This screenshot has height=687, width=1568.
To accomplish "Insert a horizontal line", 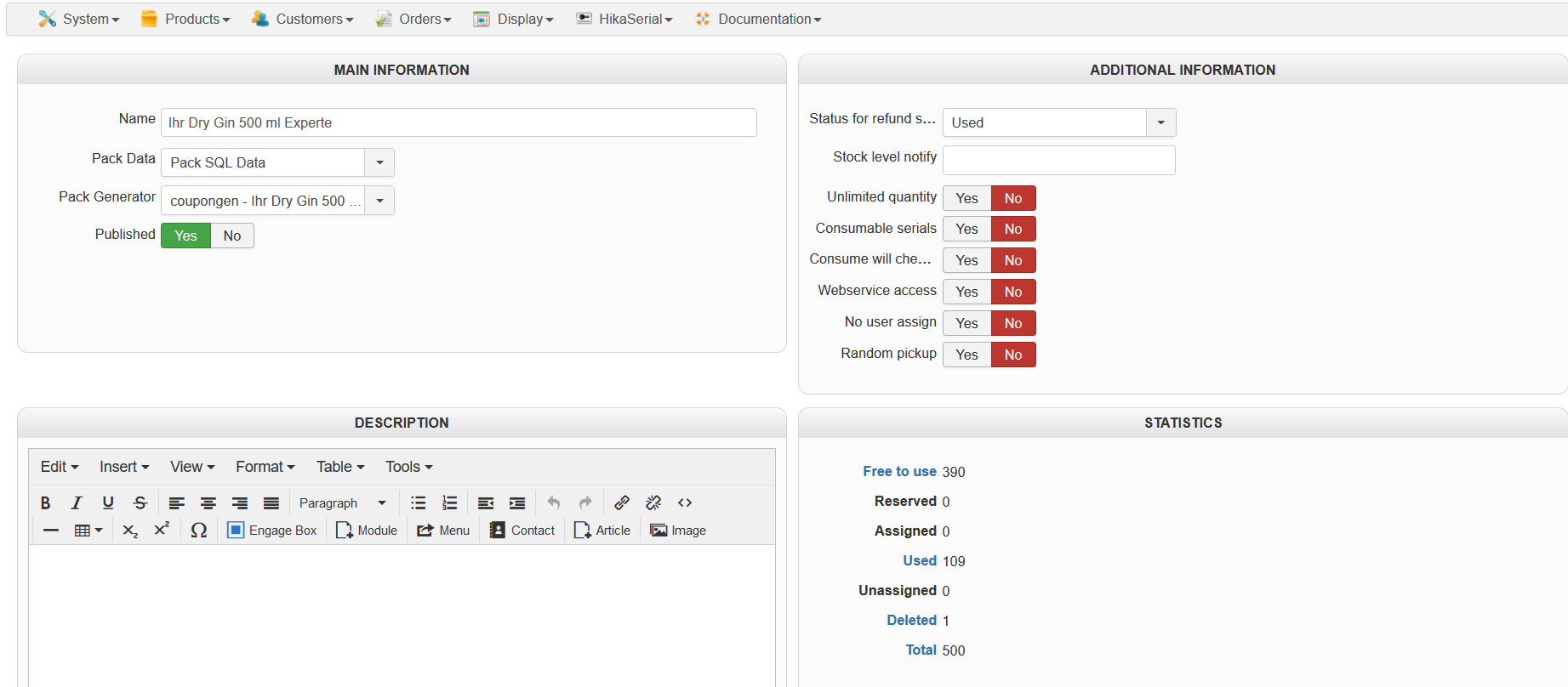I will point(51,531).
